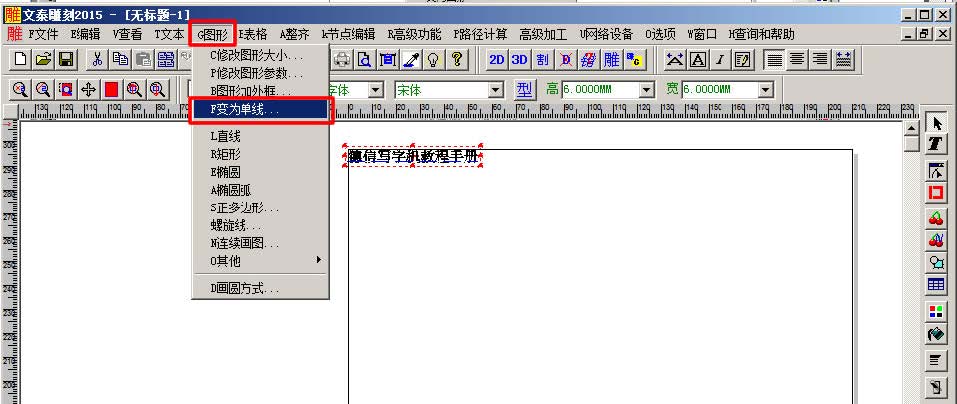This screenshot has width=957, height=404.
Task: Choose A椭圆弧 elliptical arc menu entry
Action: pos(261,190)
